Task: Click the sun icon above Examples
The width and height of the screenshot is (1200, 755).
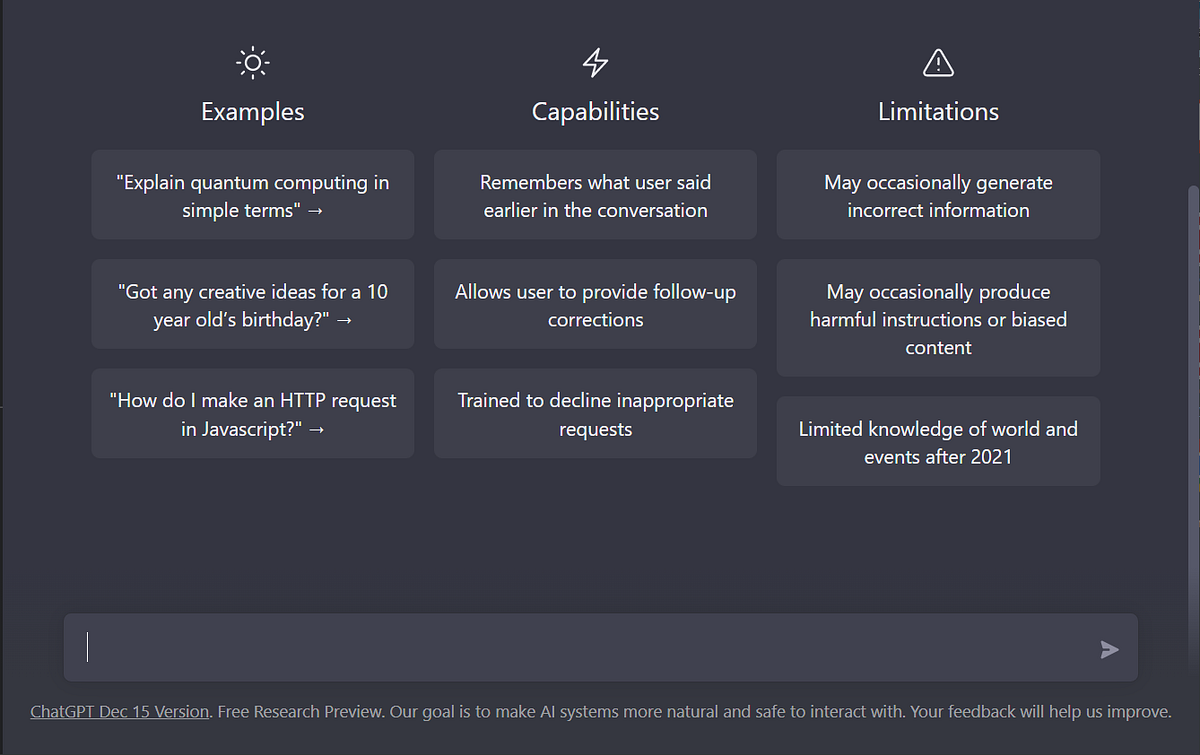Action: coord(253,64)
